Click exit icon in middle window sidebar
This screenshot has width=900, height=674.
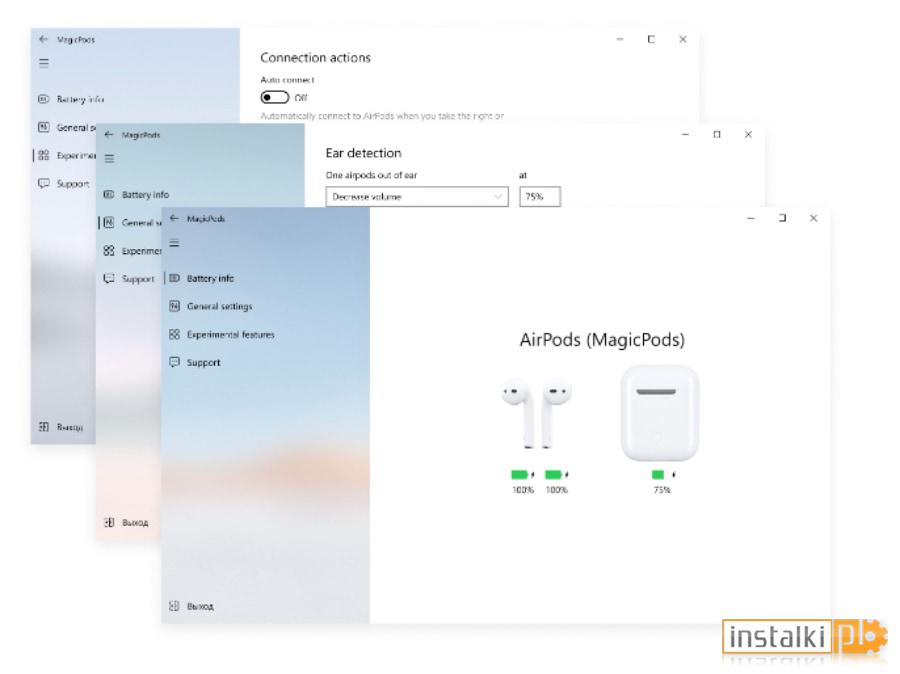pos(109,522)
